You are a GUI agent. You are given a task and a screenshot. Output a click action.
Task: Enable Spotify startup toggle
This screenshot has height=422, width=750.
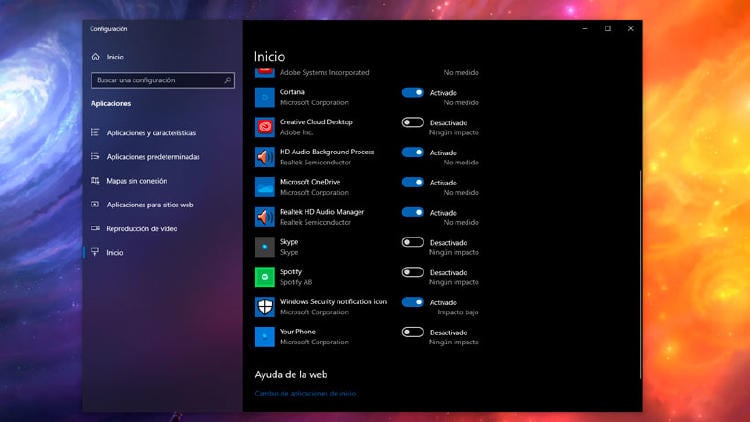tap(412, 272)
